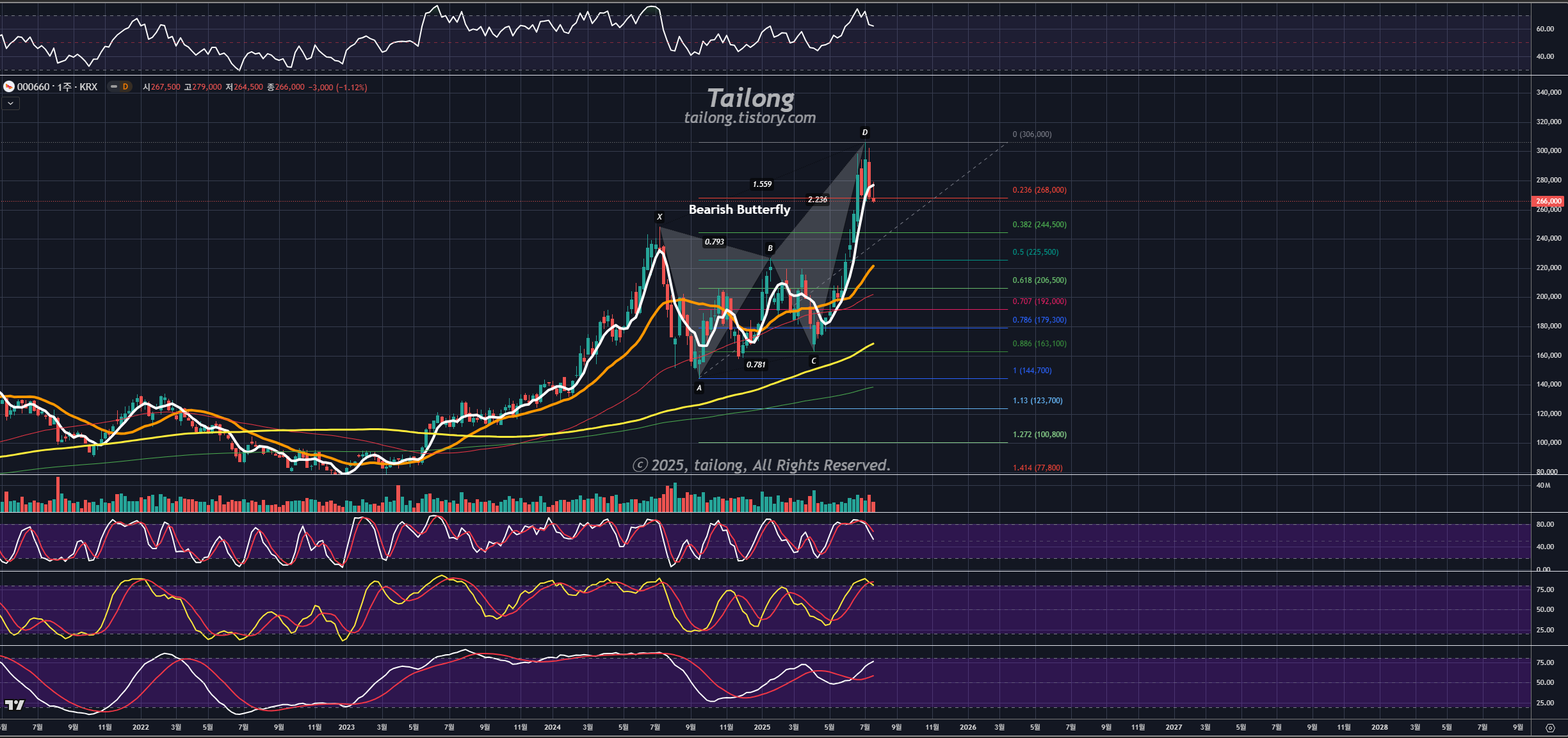Click the 300,000 mark on price scale
Screen dimensions: 1568x738
tap(1548, 150)
